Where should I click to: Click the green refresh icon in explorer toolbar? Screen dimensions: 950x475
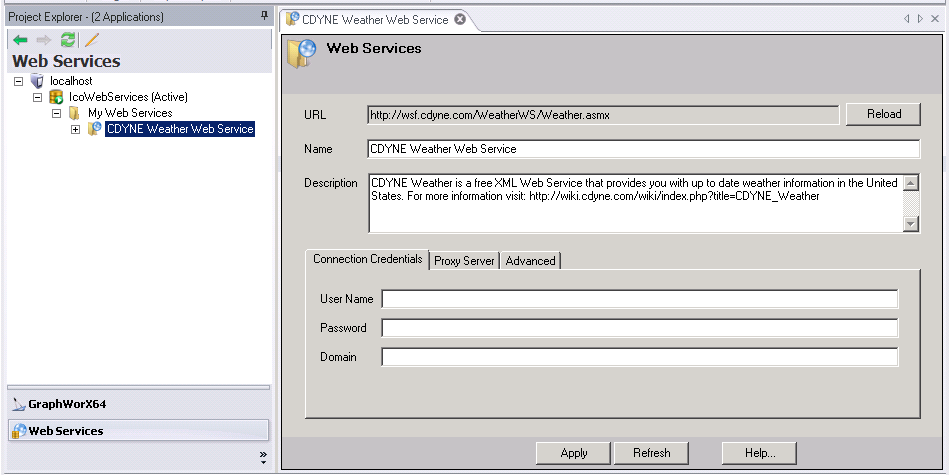[68, 40]
